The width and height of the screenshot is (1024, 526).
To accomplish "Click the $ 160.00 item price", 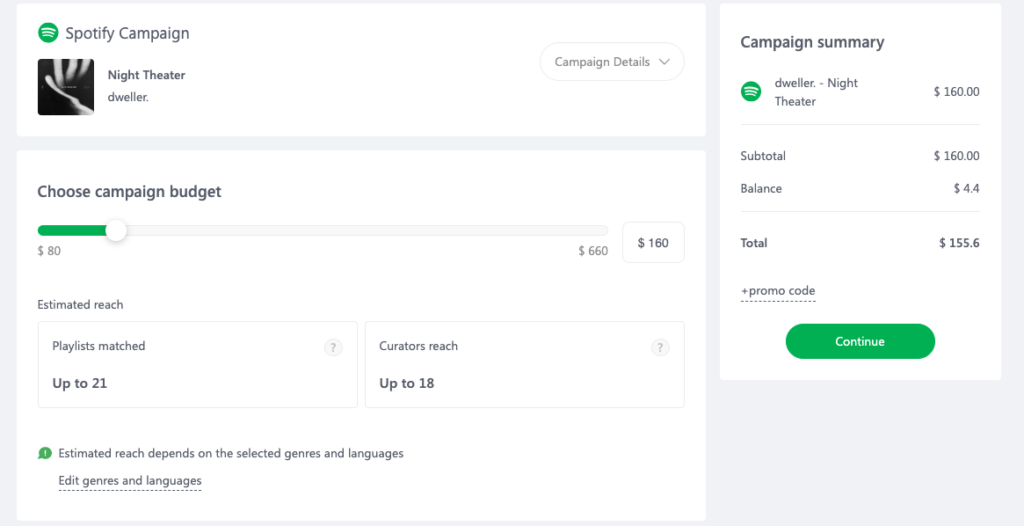I will click(957, 92).
